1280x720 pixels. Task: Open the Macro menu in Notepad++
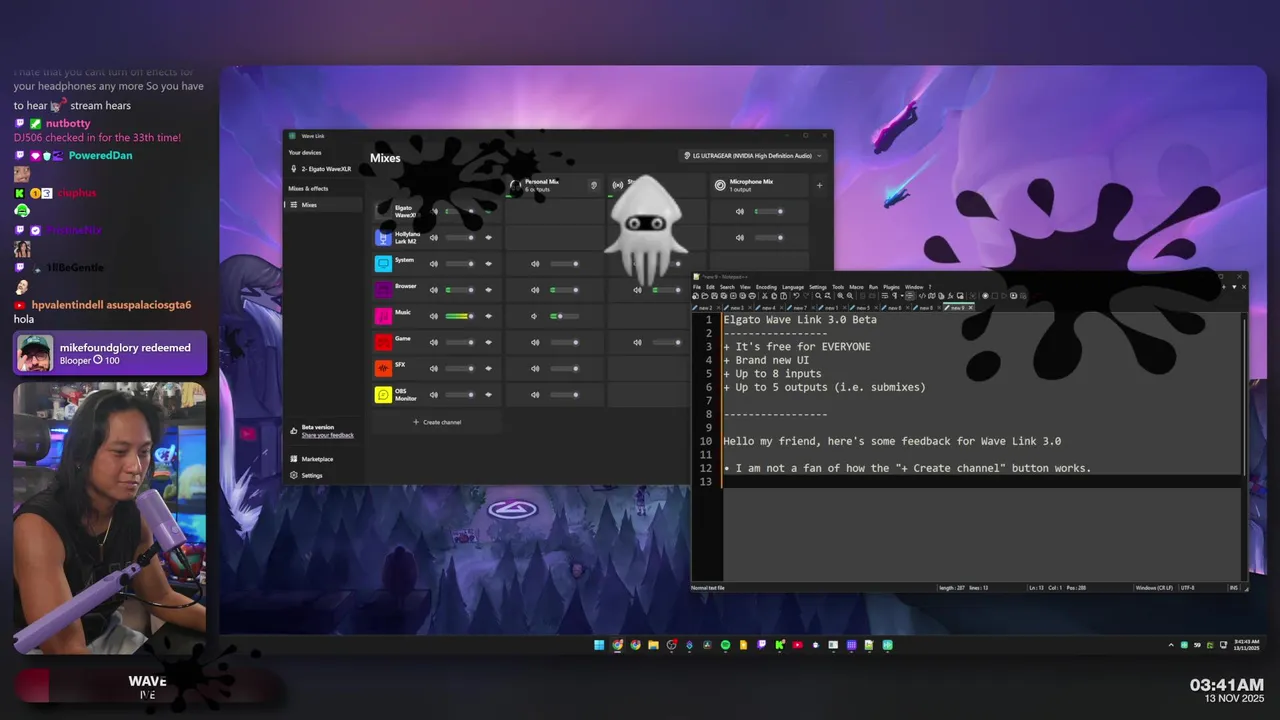[856, 287]
